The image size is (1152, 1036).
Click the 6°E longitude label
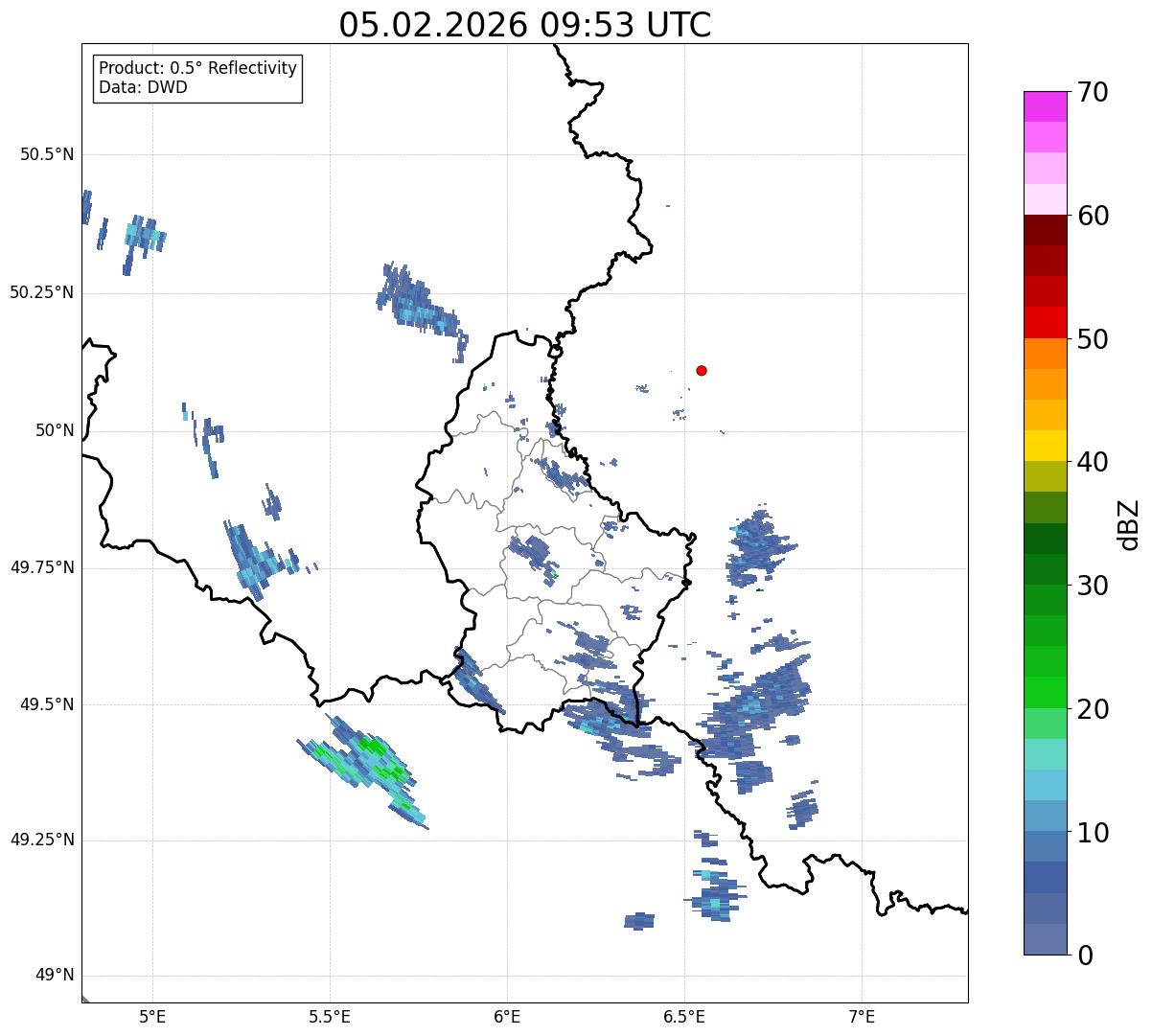[x=507, y=1016]
